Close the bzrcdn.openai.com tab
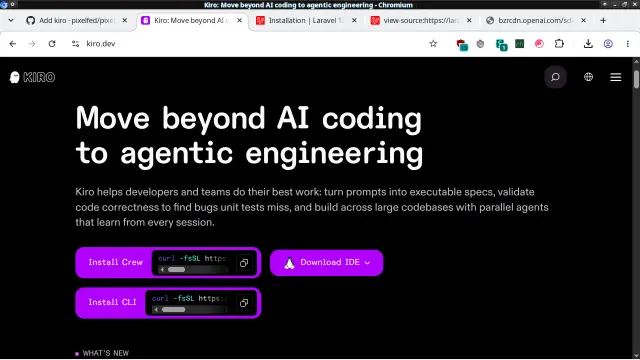This screenshot has width=640, height=360. [584, 20]
